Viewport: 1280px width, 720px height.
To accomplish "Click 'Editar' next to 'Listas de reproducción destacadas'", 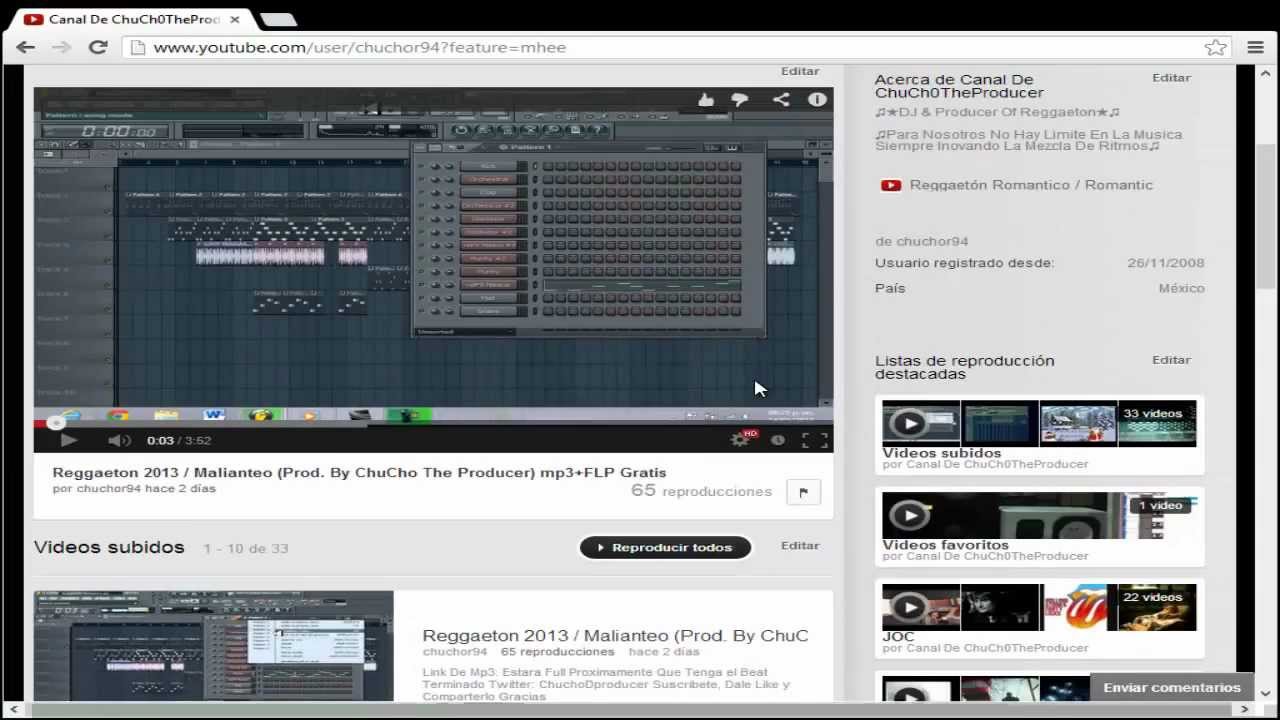I will click(1171, 359).
